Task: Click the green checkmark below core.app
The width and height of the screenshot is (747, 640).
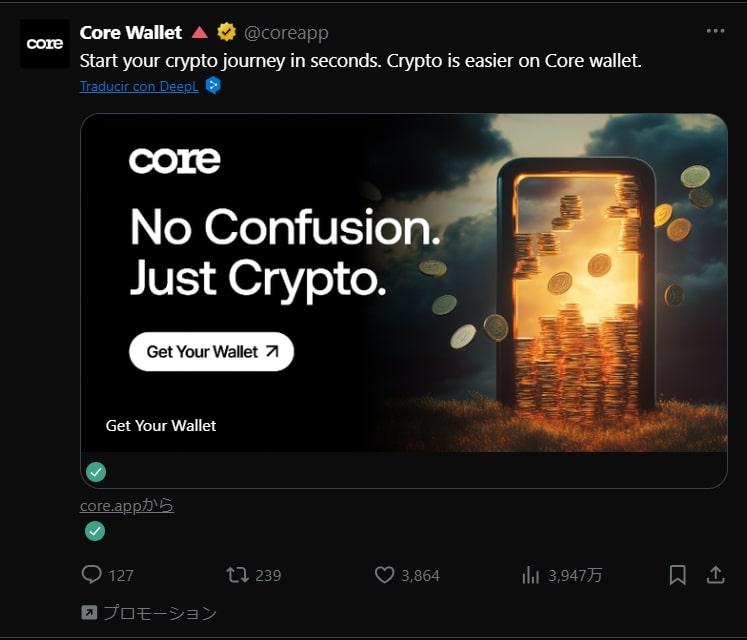Action: (95, 531)
